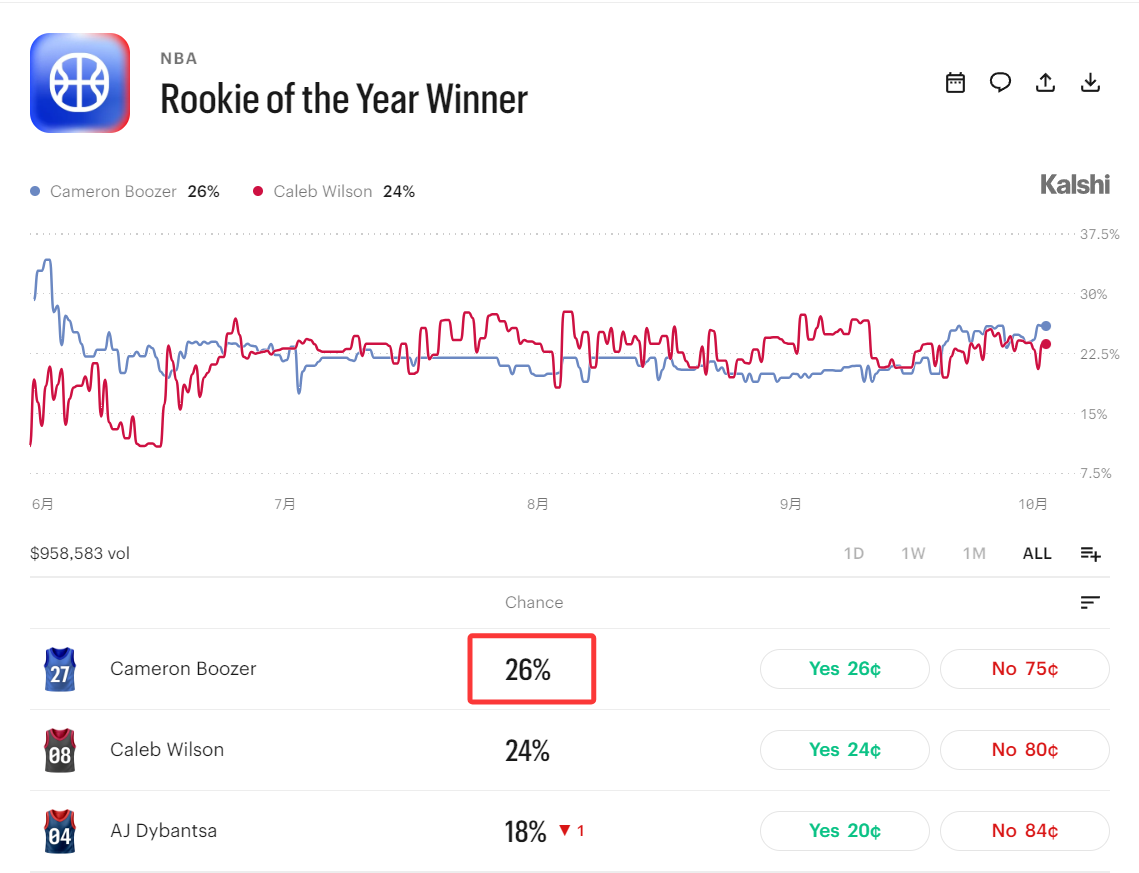This screenshot has height=873, width=1139.
Task: Buy Yes 26¢ for Cameron Boozer
Action: point(845,669)
